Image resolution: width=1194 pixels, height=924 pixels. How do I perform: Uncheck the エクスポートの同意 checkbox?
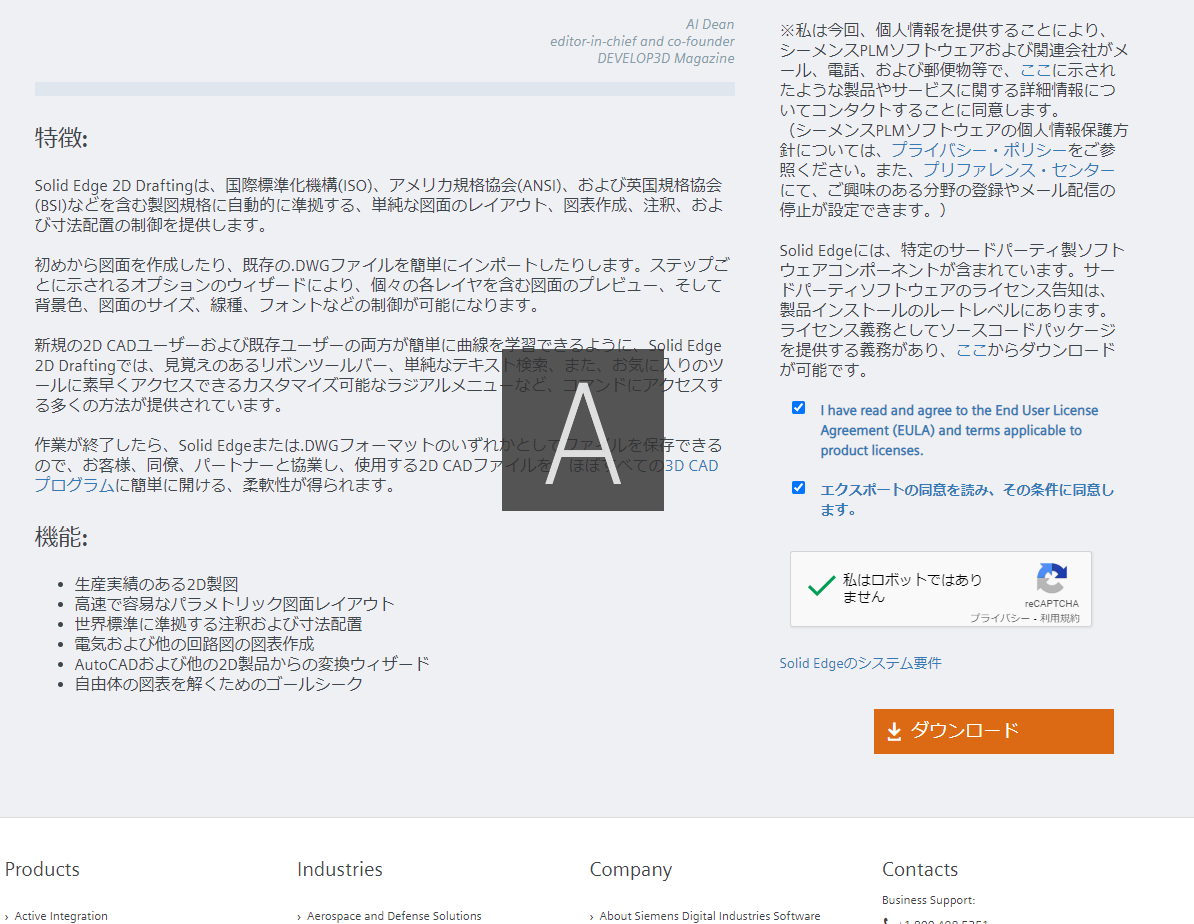[x=798, y=488]
